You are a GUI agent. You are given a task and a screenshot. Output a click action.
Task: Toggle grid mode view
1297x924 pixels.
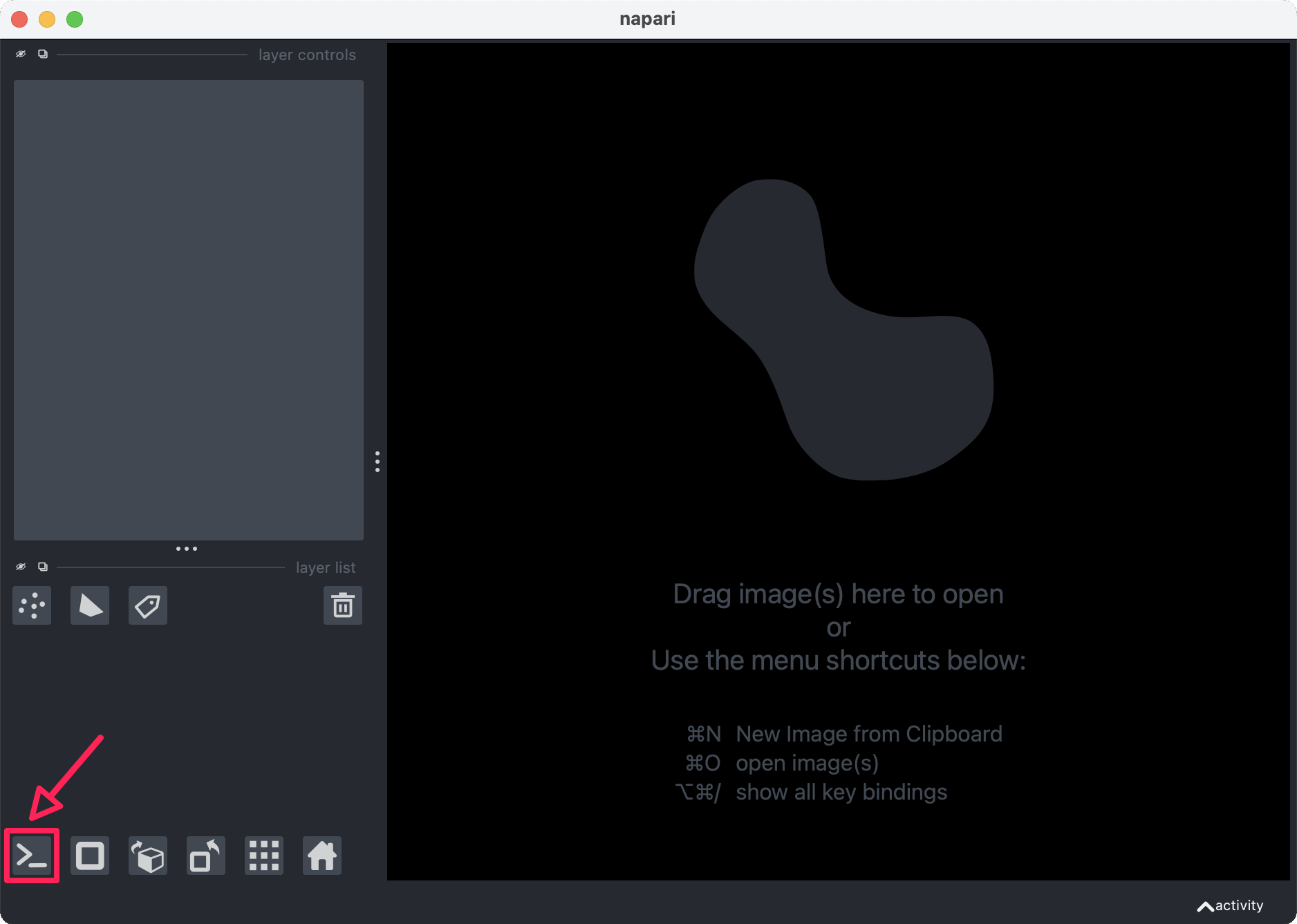pyautogui.click(x=264, y=856)
